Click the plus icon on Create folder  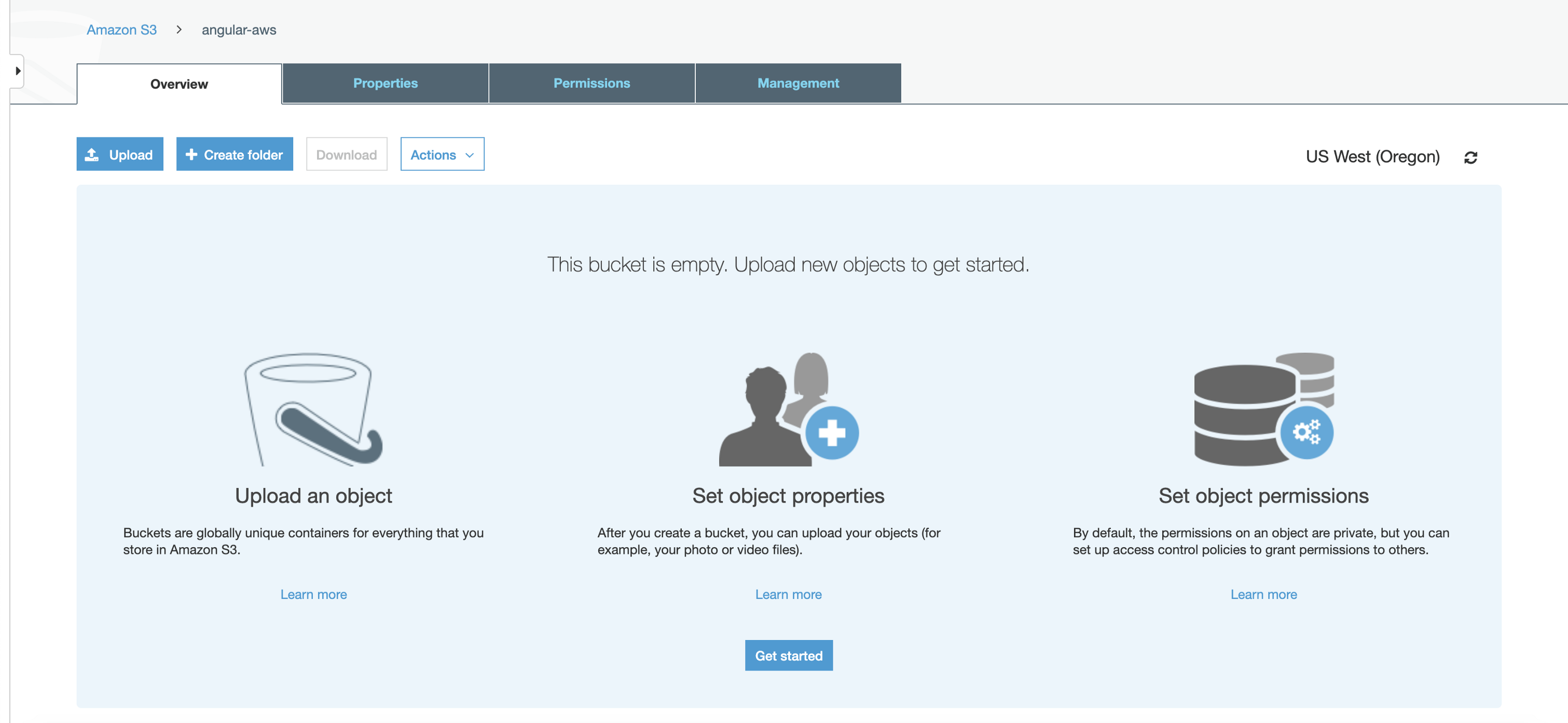pyautogui.click(x=191, y=155)
